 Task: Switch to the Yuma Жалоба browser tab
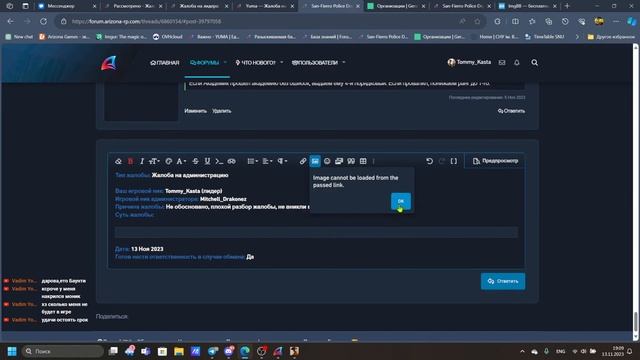pos(264,6)
